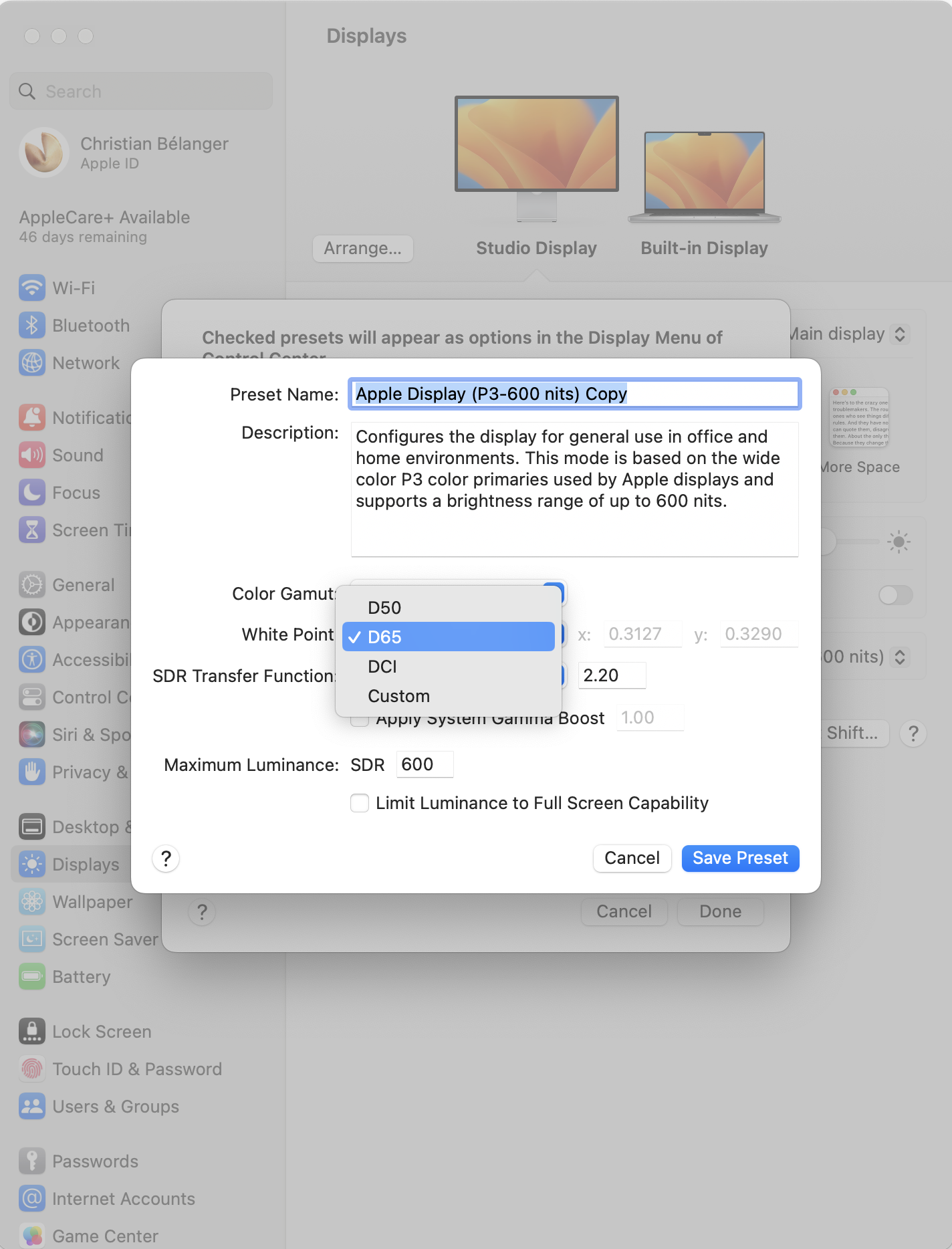Toggle Apply System Gamma Boost checkbox
Viewport: 952px width, 1249px height.
click(360, 721)
